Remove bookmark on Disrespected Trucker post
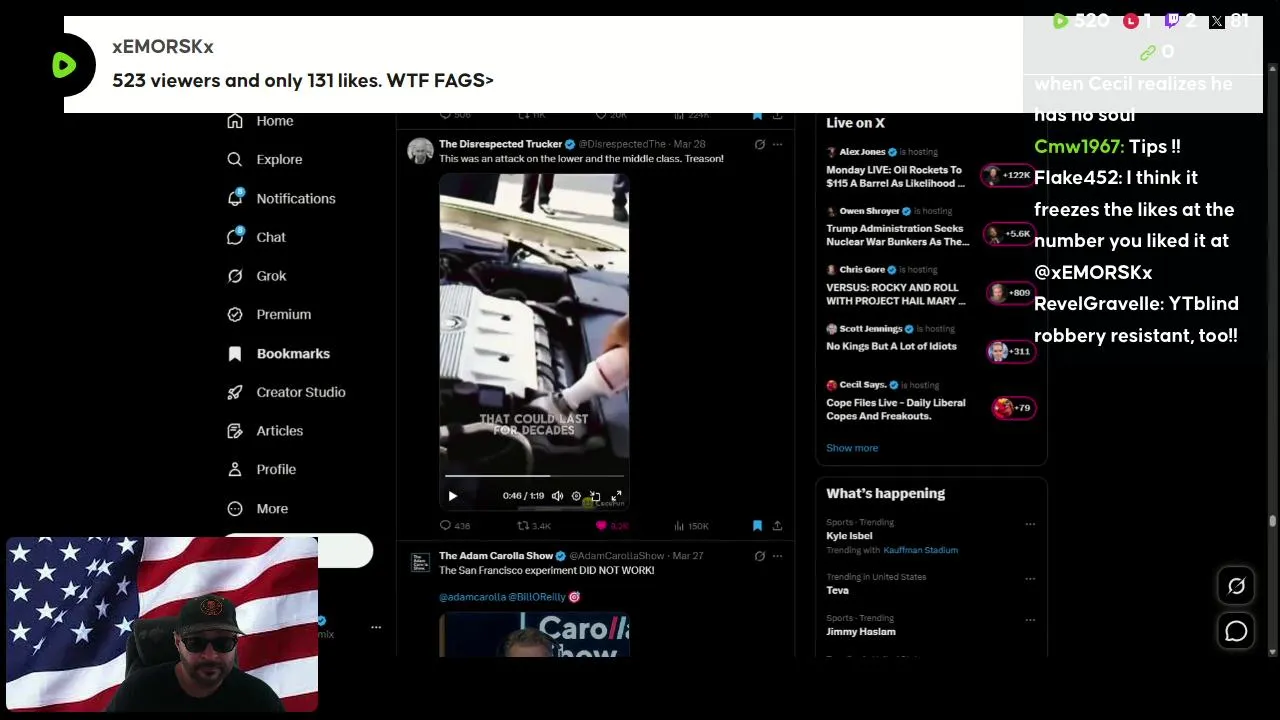1280x720 pixels. (757, 525)
